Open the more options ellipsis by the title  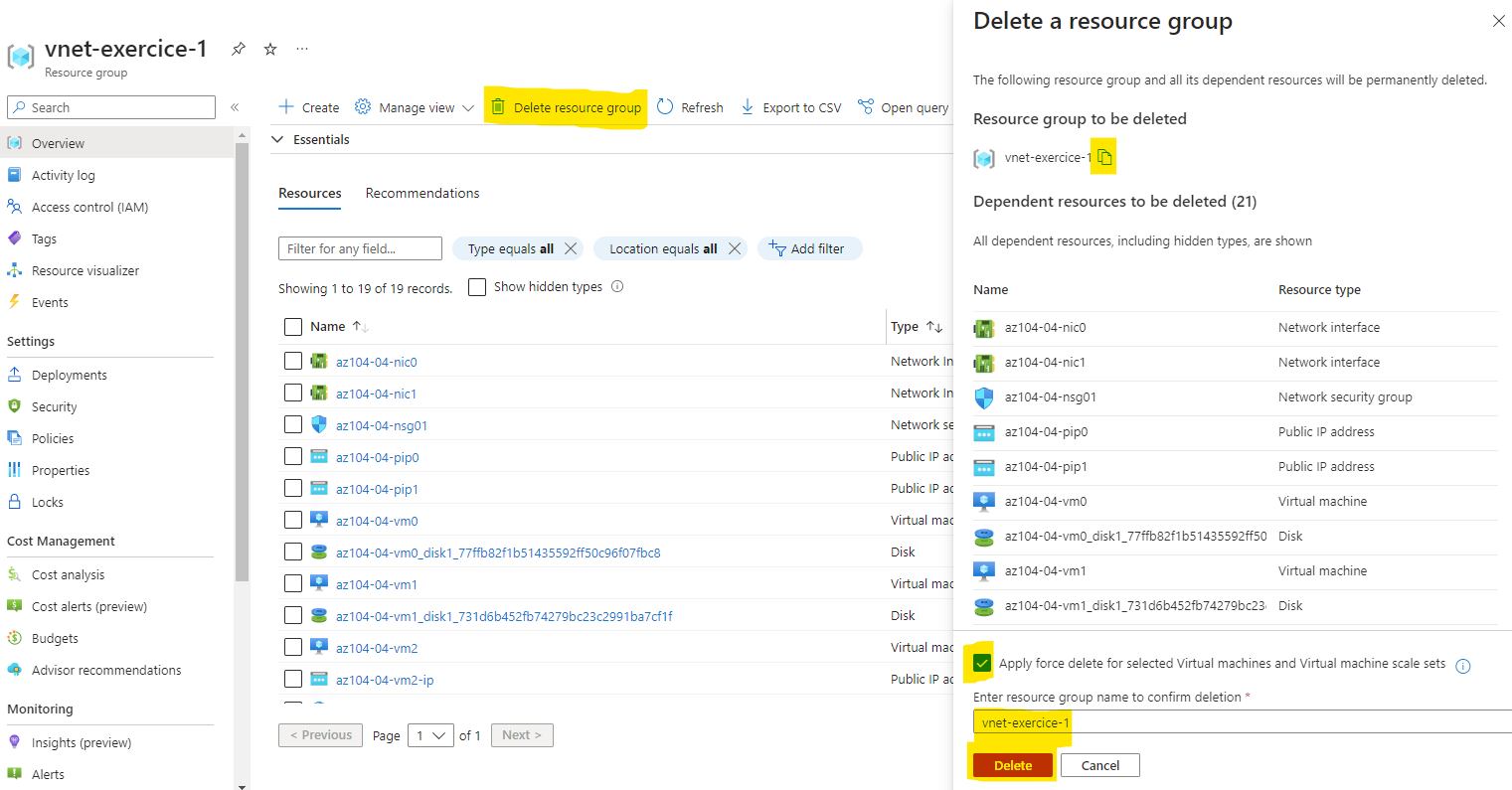click(x=302, y=49)
